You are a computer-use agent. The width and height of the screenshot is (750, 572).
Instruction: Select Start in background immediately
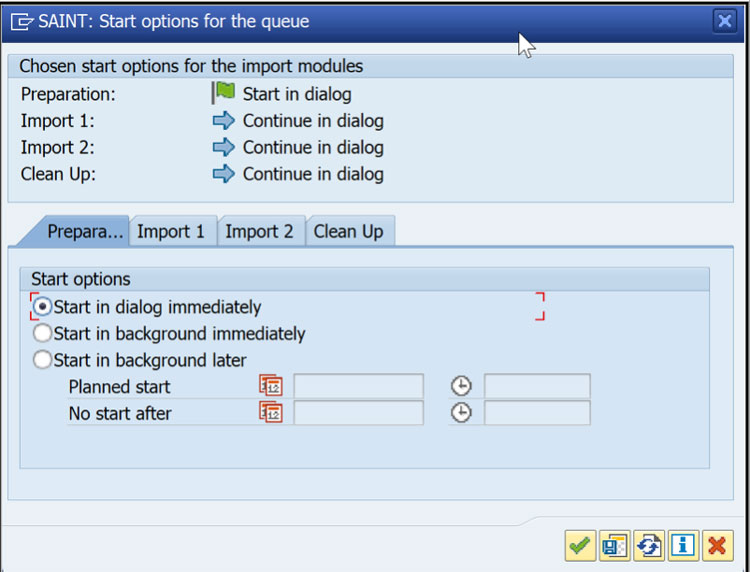[43, 334]
